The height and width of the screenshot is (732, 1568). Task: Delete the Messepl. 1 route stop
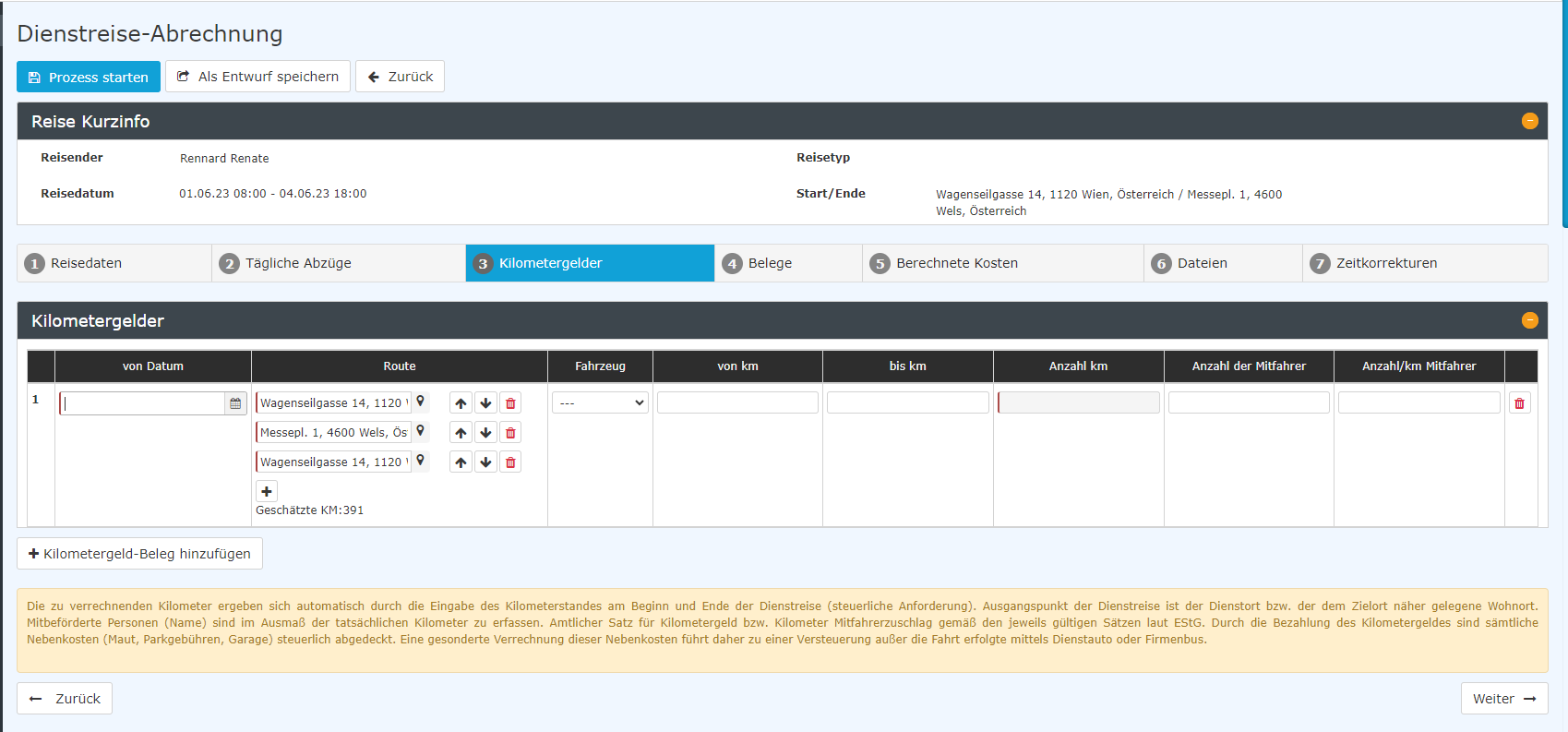point(510,433)
